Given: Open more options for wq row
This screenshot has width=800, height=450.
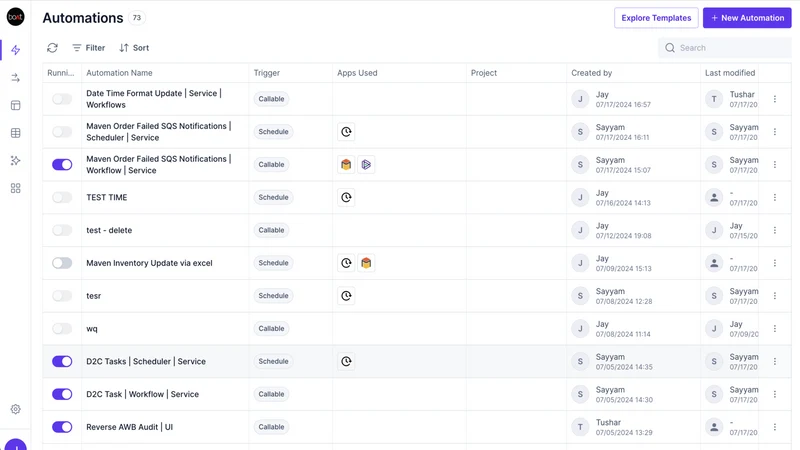Looking at the screenshot, I should (774, 329).
